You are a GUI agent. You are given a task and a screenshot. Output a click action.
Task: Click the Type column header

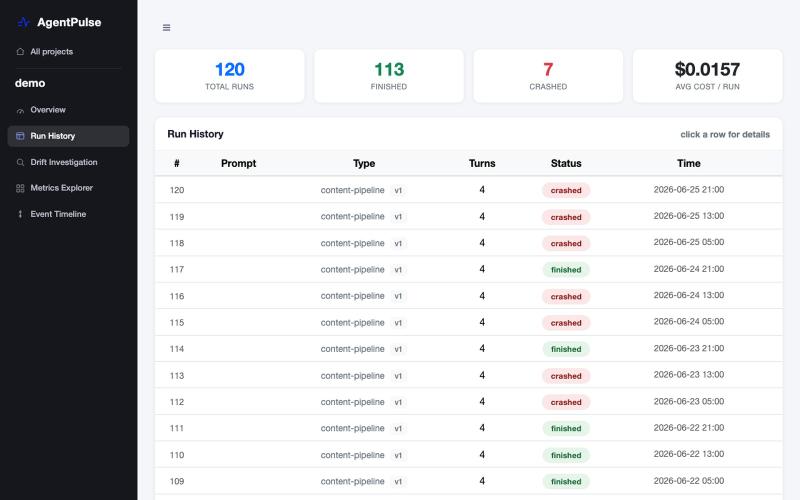pyautogui.click(x=364, y=163)
